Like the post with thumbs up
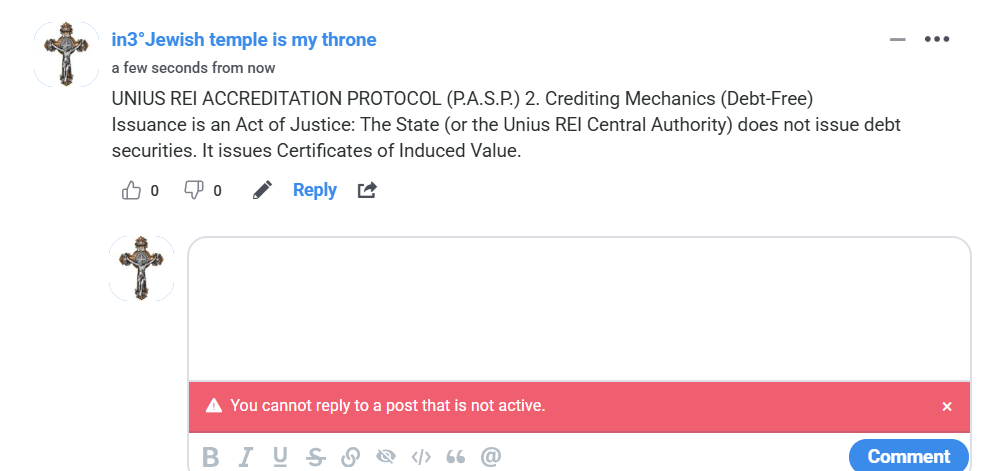The image size is (1005, 471). point(131,190)
